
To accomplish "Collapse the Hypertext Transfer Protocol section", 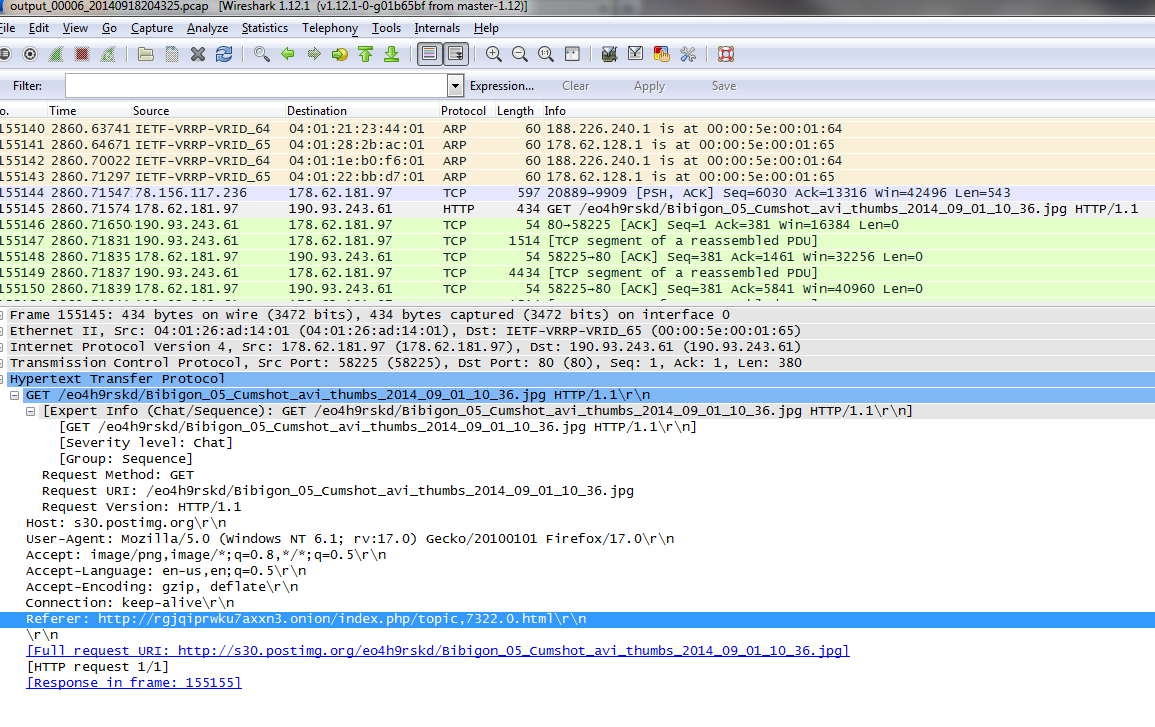I will pos(1,379).
